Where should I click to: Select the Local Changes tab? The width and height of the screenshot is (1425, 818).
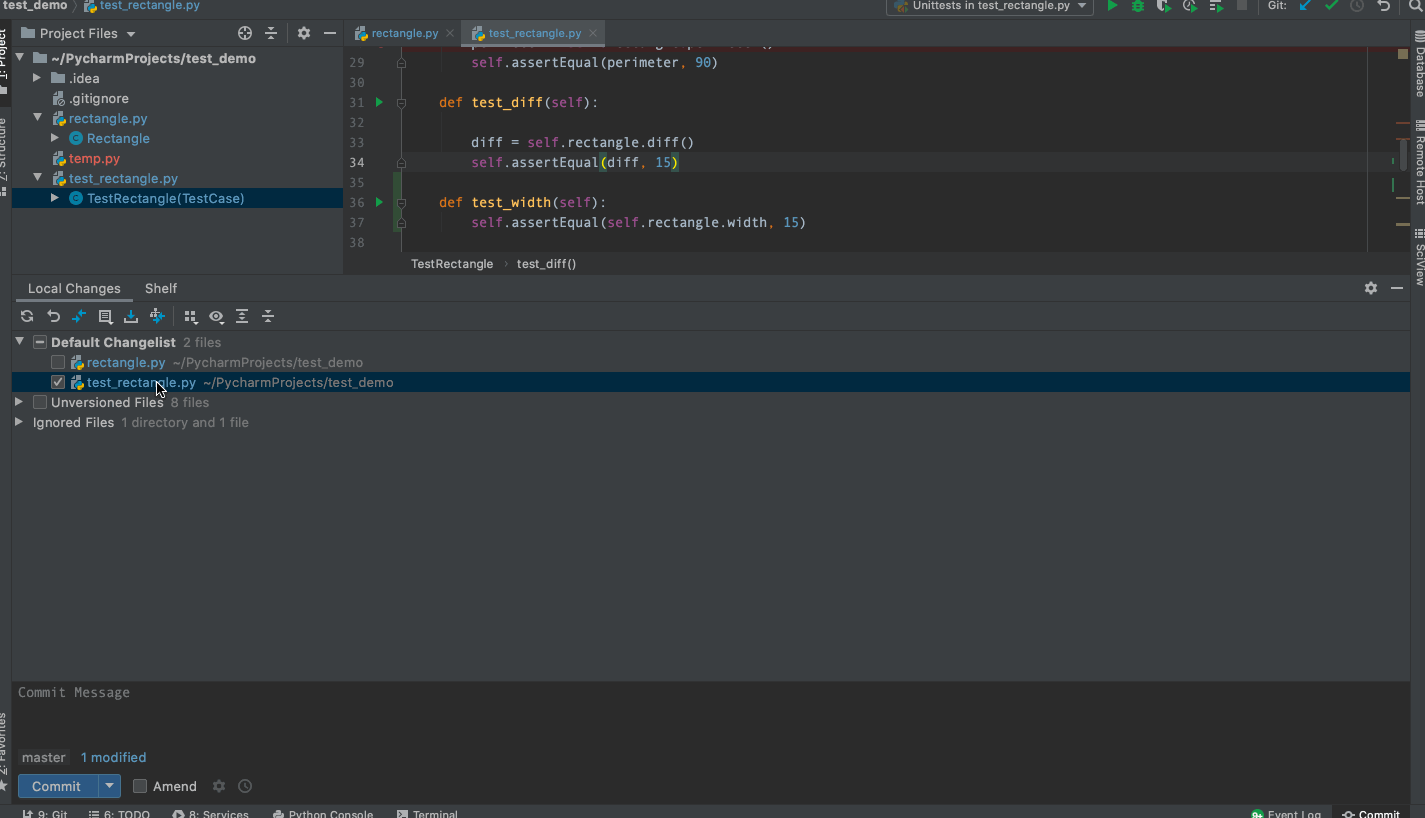74,288
